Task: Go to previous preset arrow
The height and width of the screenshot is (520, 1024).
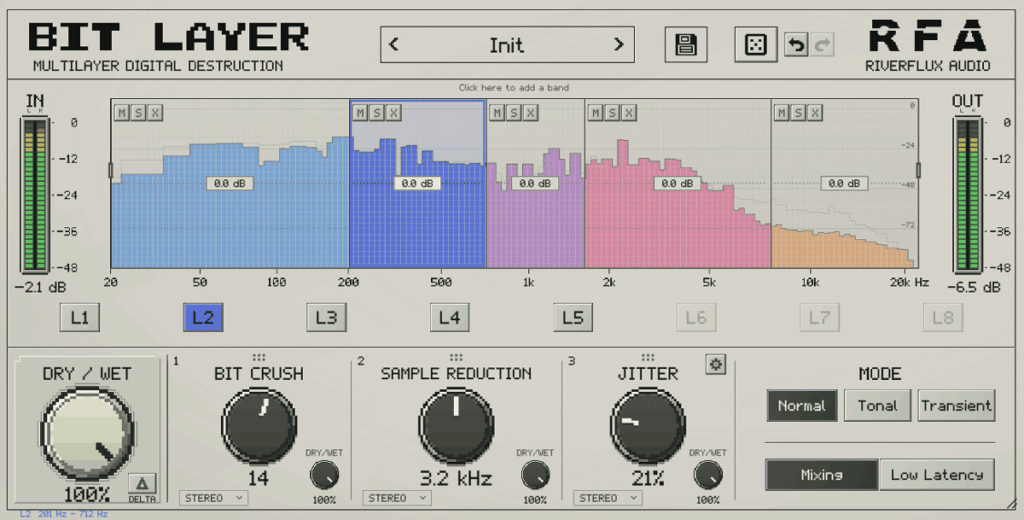Action: point(393,44)
